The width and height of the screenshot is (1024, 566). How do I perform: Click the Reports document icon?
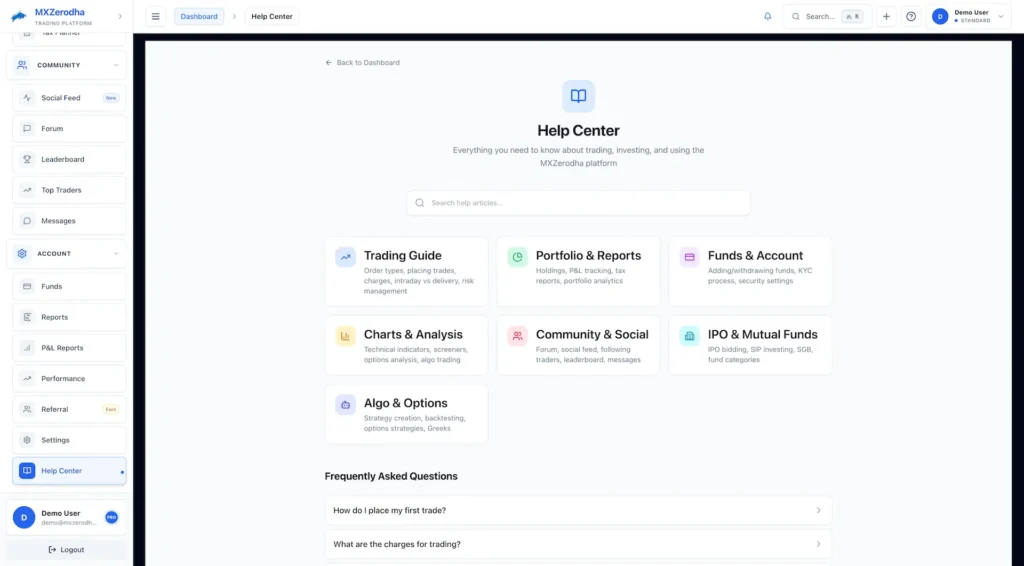tap(27, 317)
